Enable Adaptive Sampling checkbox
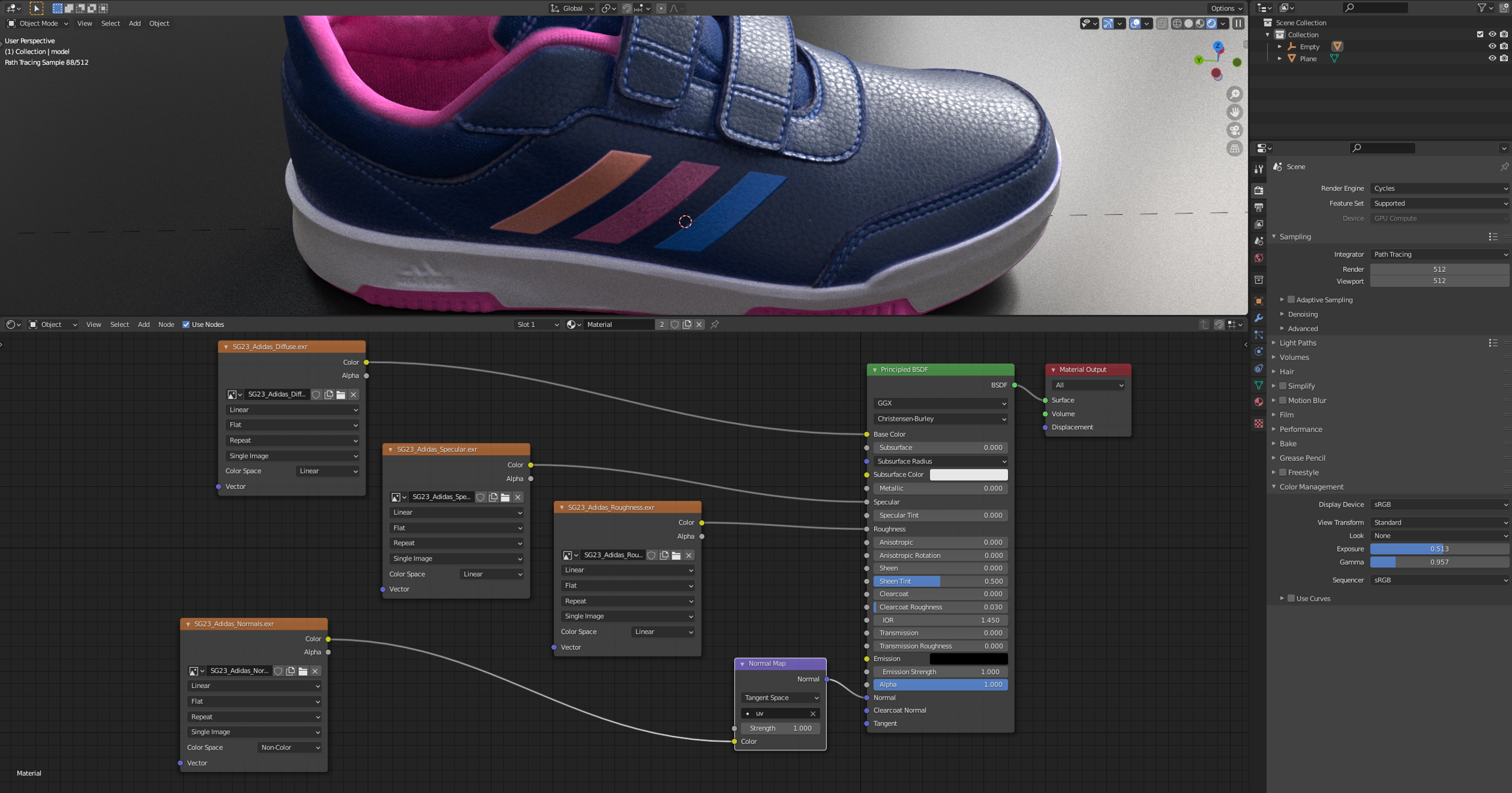The width and height of the screenshot is (1512, 793). point(1291,300)
